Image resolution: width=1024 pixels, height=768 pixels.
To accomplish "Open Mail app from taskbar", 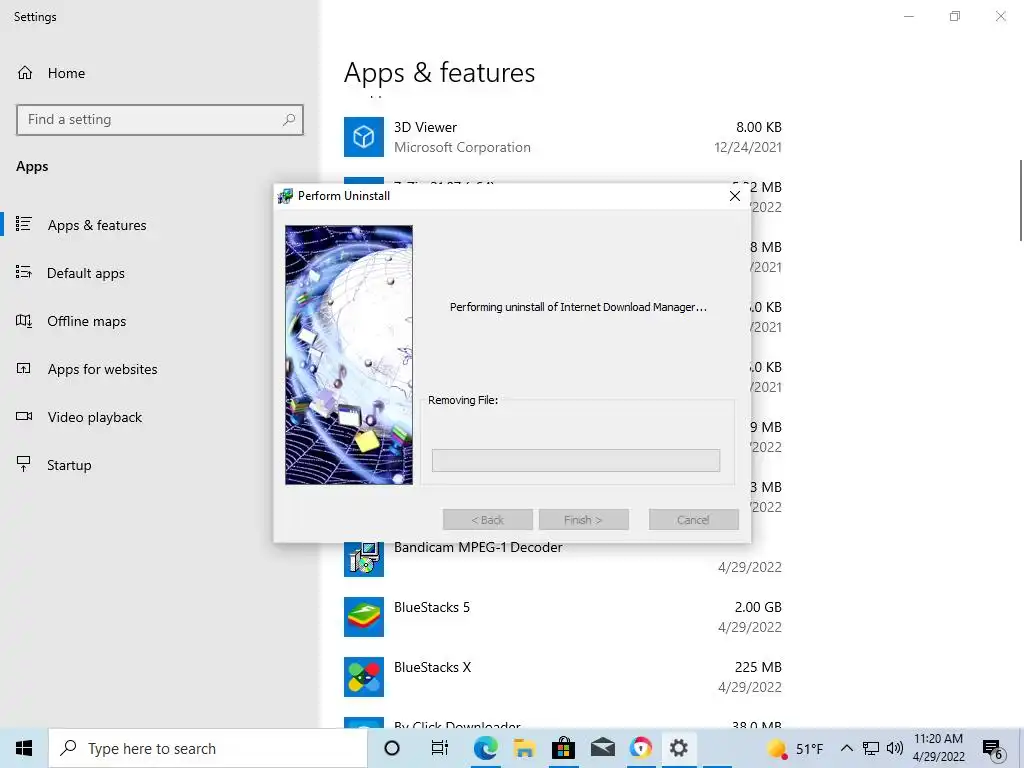I will coord(602,748).
